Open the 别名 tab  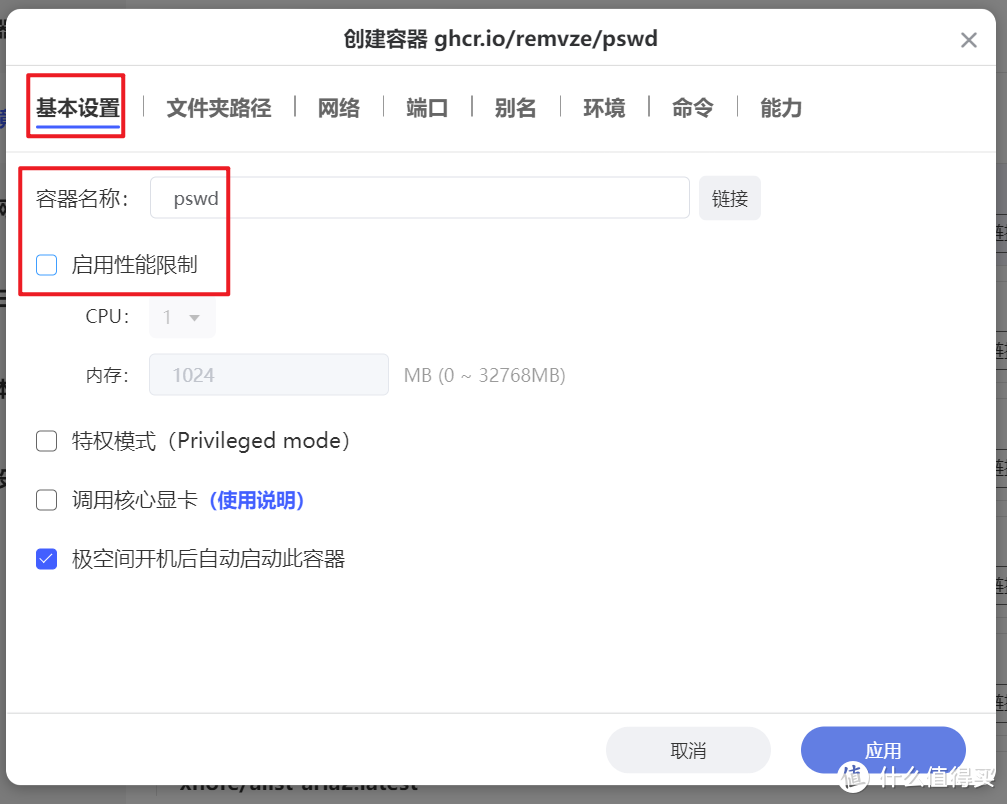pos(515,108)
